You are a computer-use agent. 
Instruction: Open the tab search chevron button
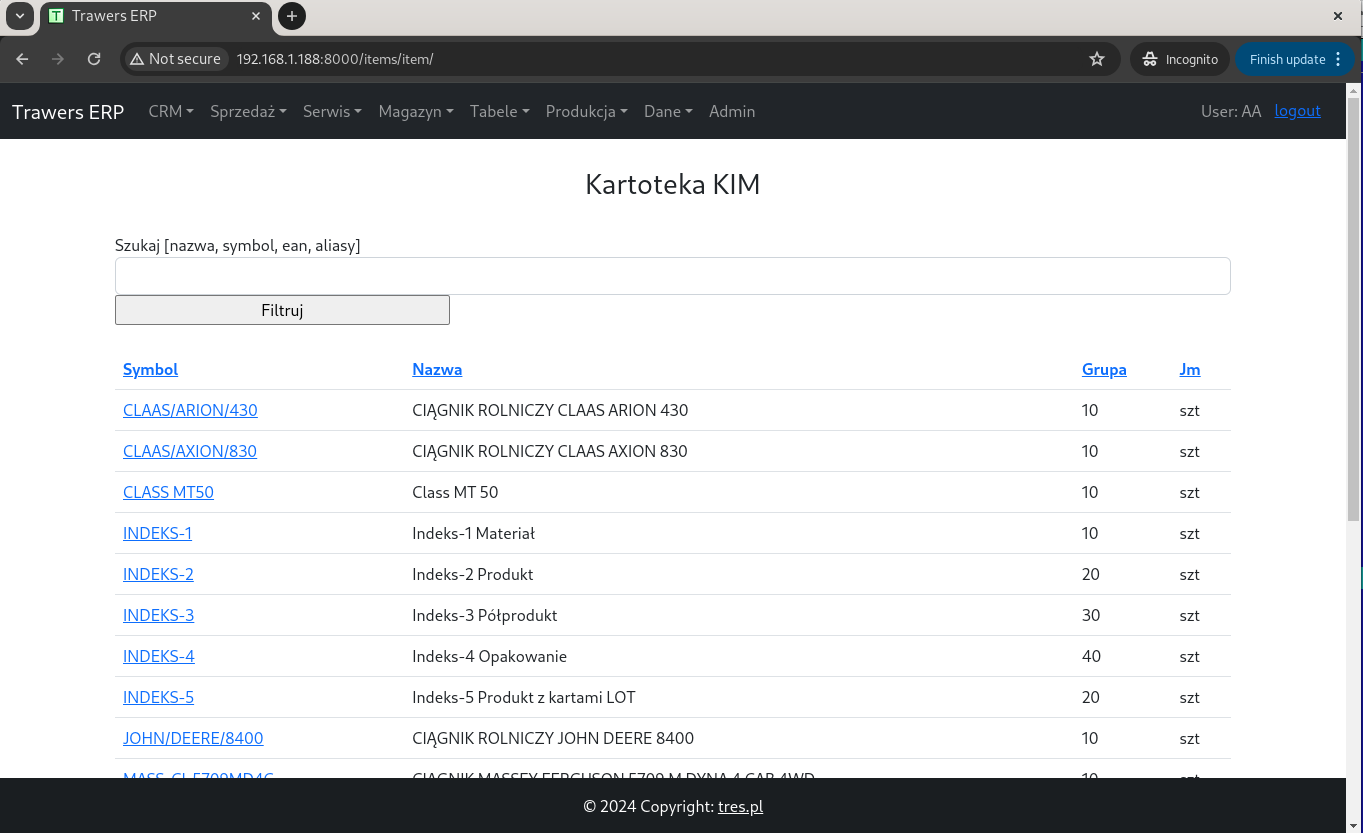(x=19, y=16)
